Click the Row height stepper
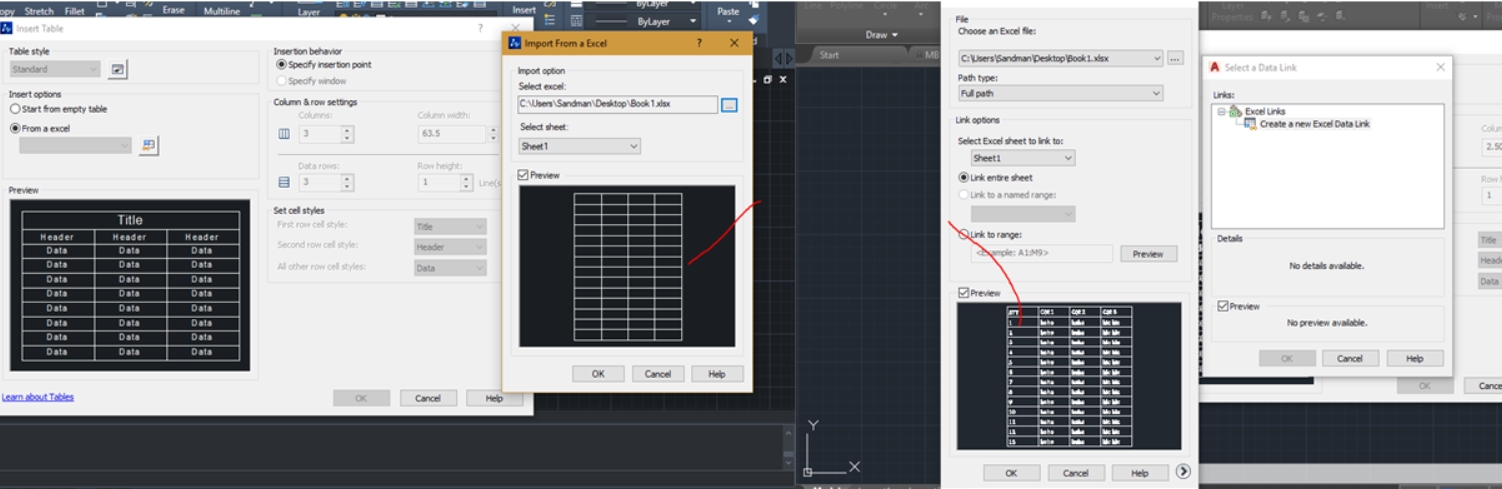Image resolution: width=1502 pixels, height=489 pixels. [466, 183]
